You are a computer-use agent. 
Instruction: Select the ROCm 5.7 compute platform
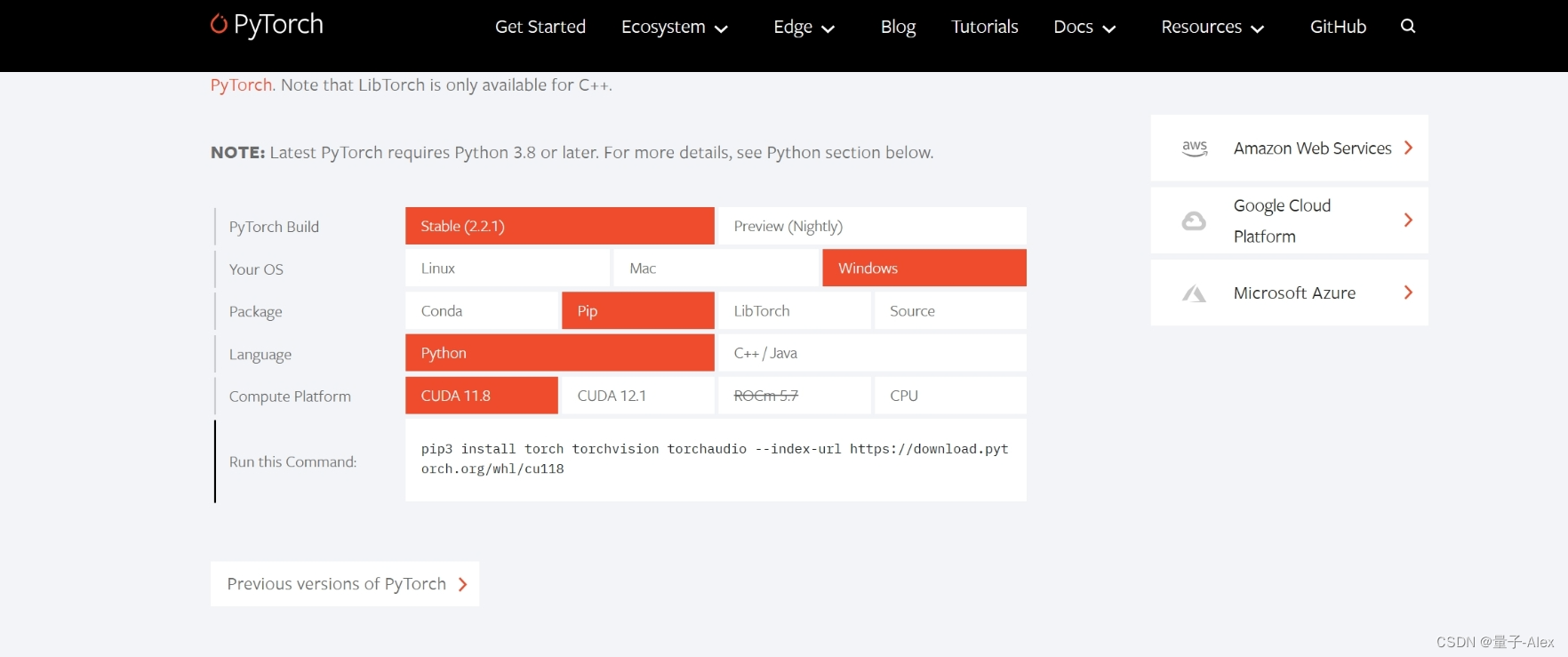795,396
